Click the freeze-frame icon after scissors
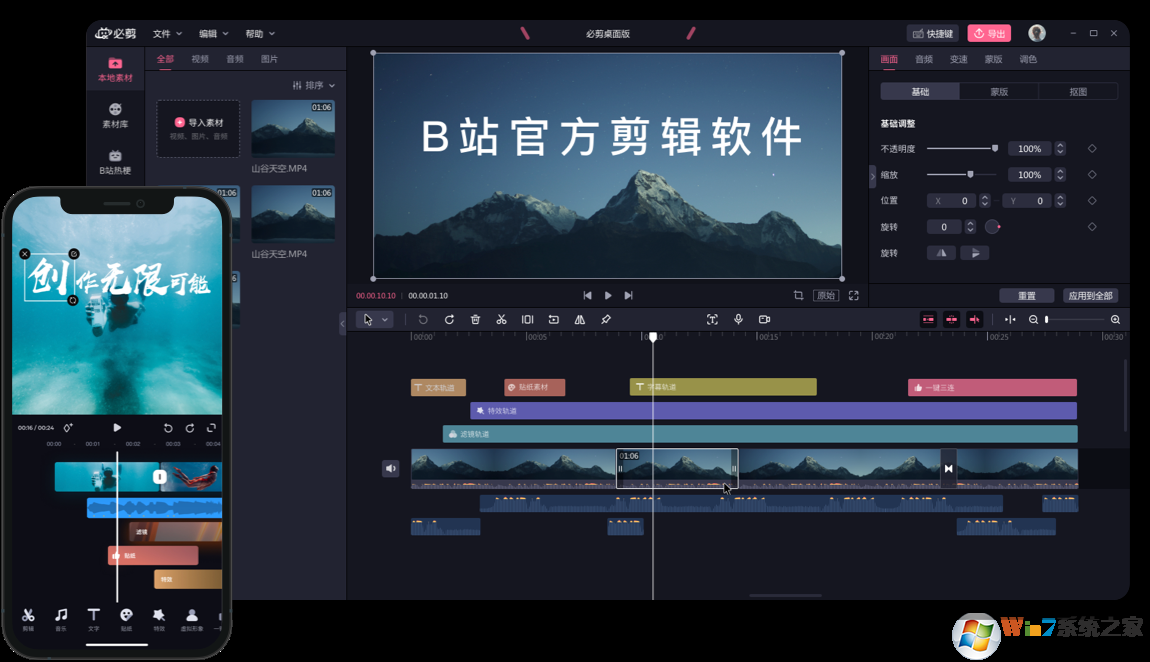The height and width of the screenshot is (662, 1150). pos(527,320)
